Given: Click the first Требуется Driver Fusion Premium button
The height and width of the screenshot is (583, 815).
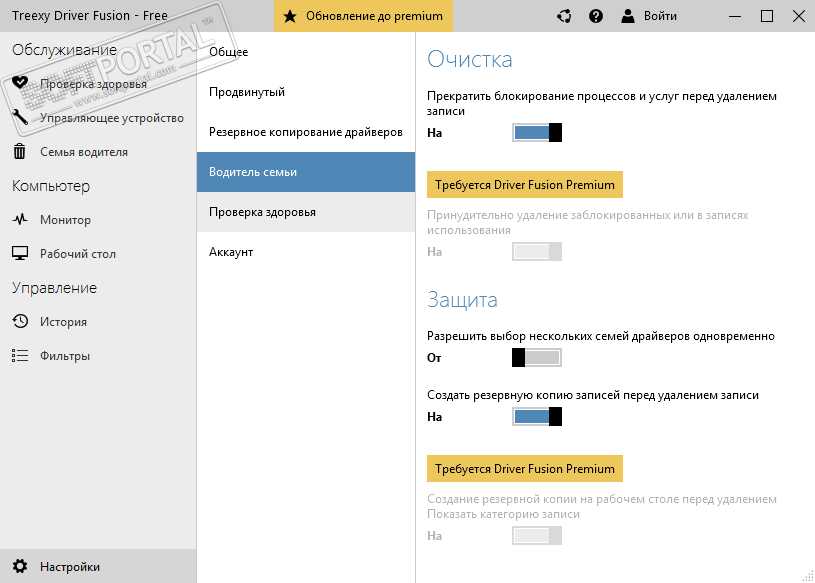Looking at the screenshot, I should pyautogui.click(x=525, y=185).
